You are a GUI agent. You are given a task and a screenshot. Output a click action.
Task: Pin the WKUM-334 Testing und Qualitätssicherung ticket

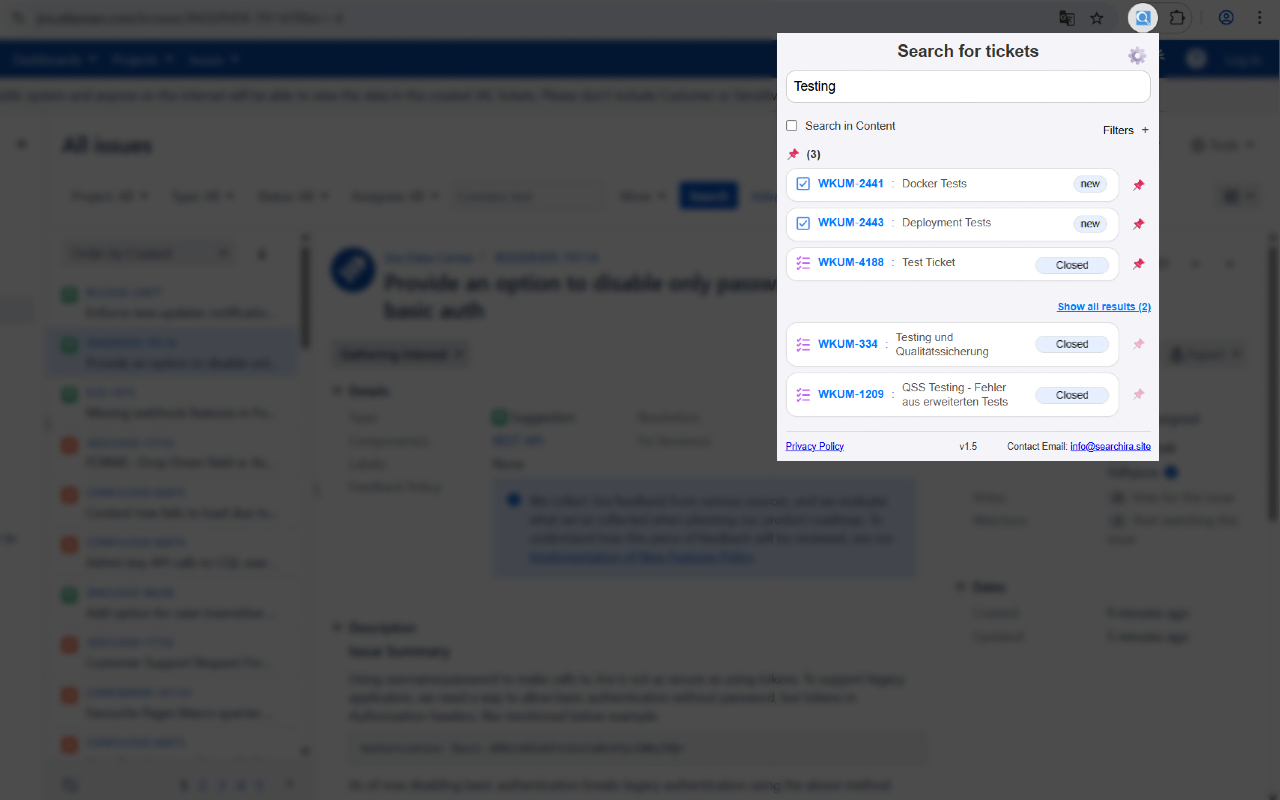pyautogui.click(x=1138, y=343)
